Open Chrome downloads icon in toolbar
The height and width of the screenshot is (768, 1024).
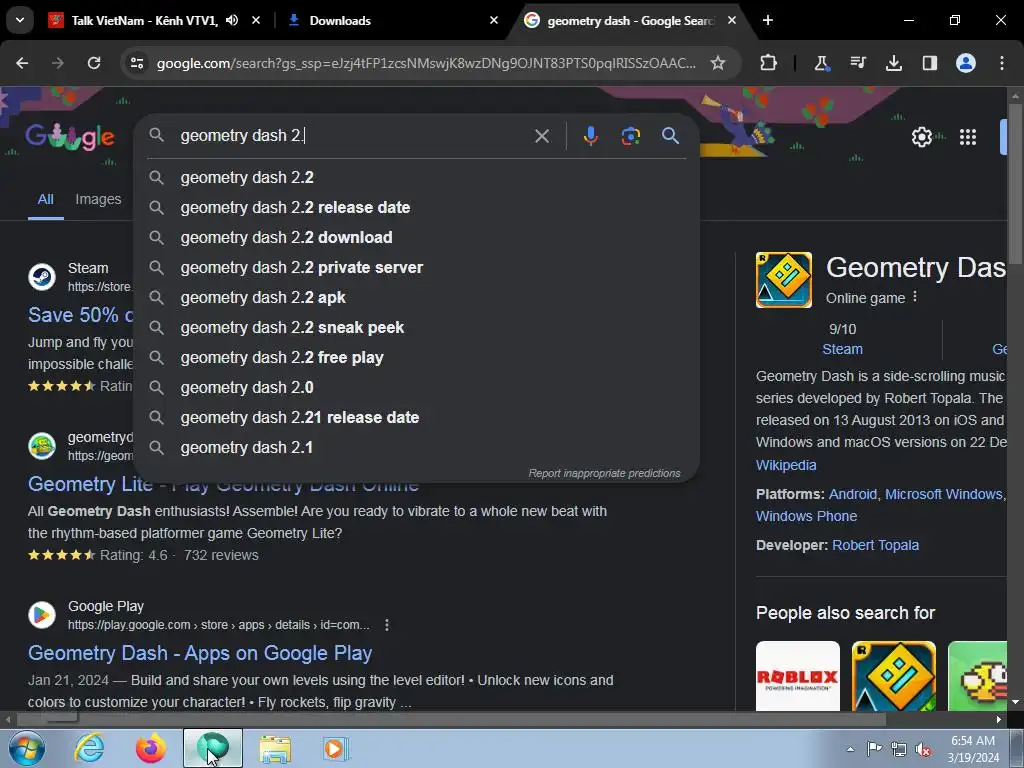893,63
